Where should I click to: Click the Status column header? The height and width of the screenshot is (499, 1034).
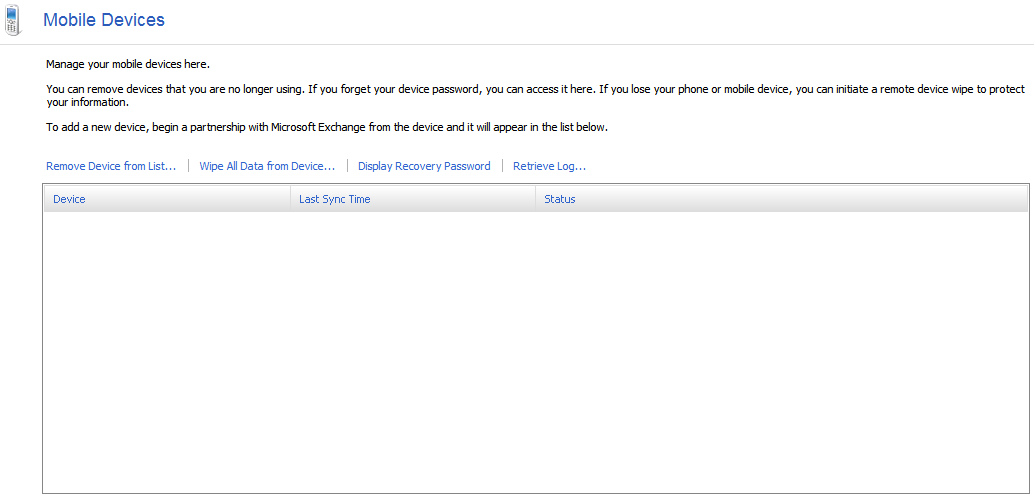click(559, 199)
